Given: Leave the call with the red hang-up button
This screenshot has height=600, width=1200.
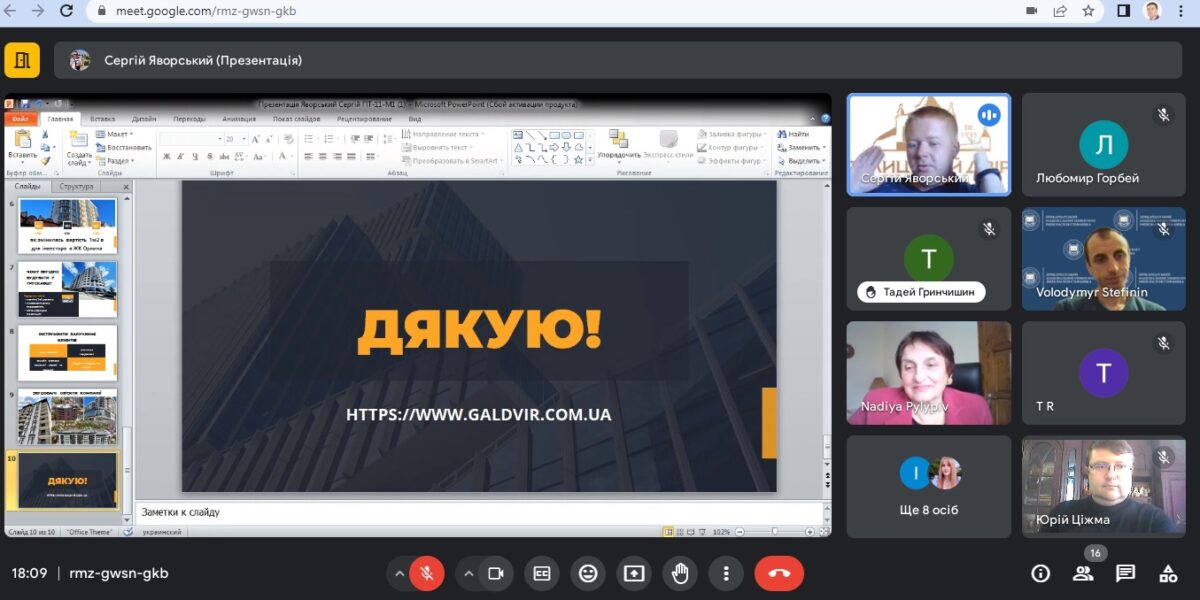Looking at the screenshot, I should [x=779, y=573].
